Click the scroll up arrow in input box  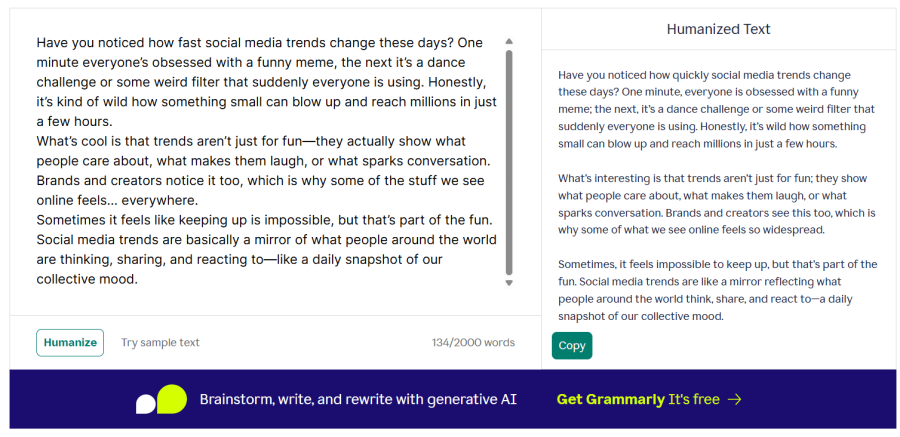pyautogui.click(x=508, y=42)
